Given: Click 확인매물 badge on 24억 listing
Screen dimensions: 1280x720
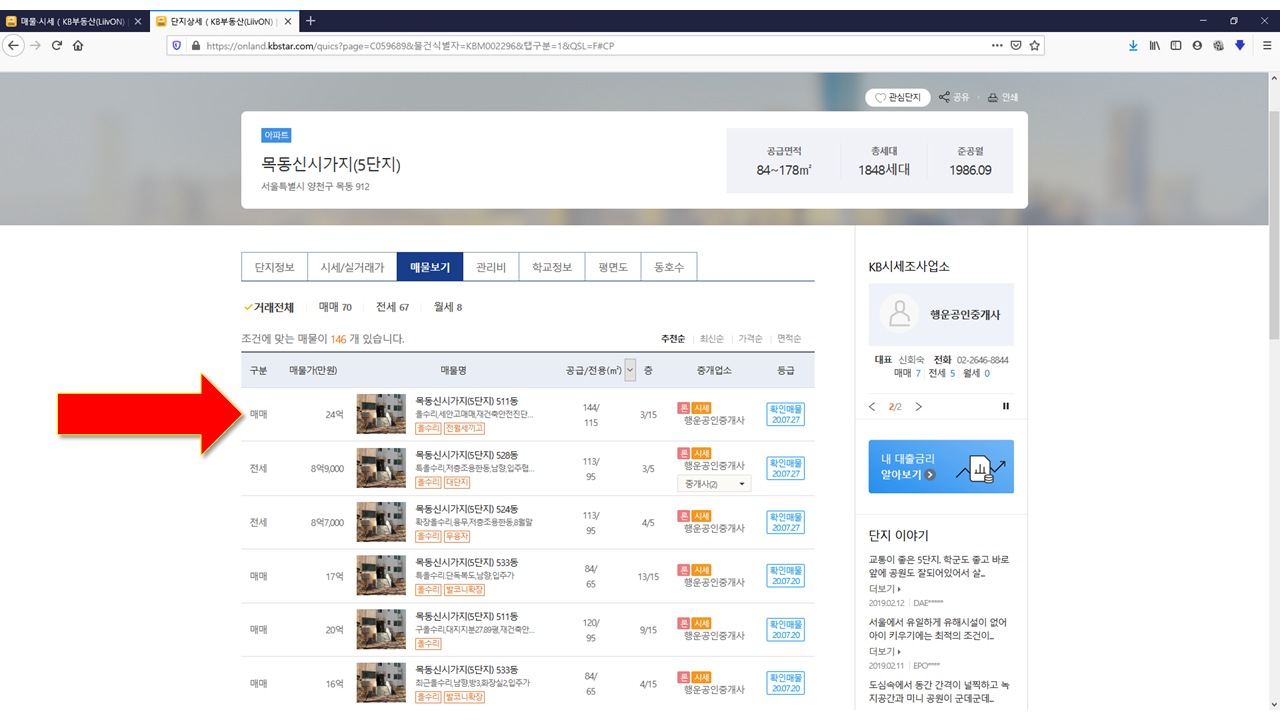Looking at the screenshot, I should point(786,414).
